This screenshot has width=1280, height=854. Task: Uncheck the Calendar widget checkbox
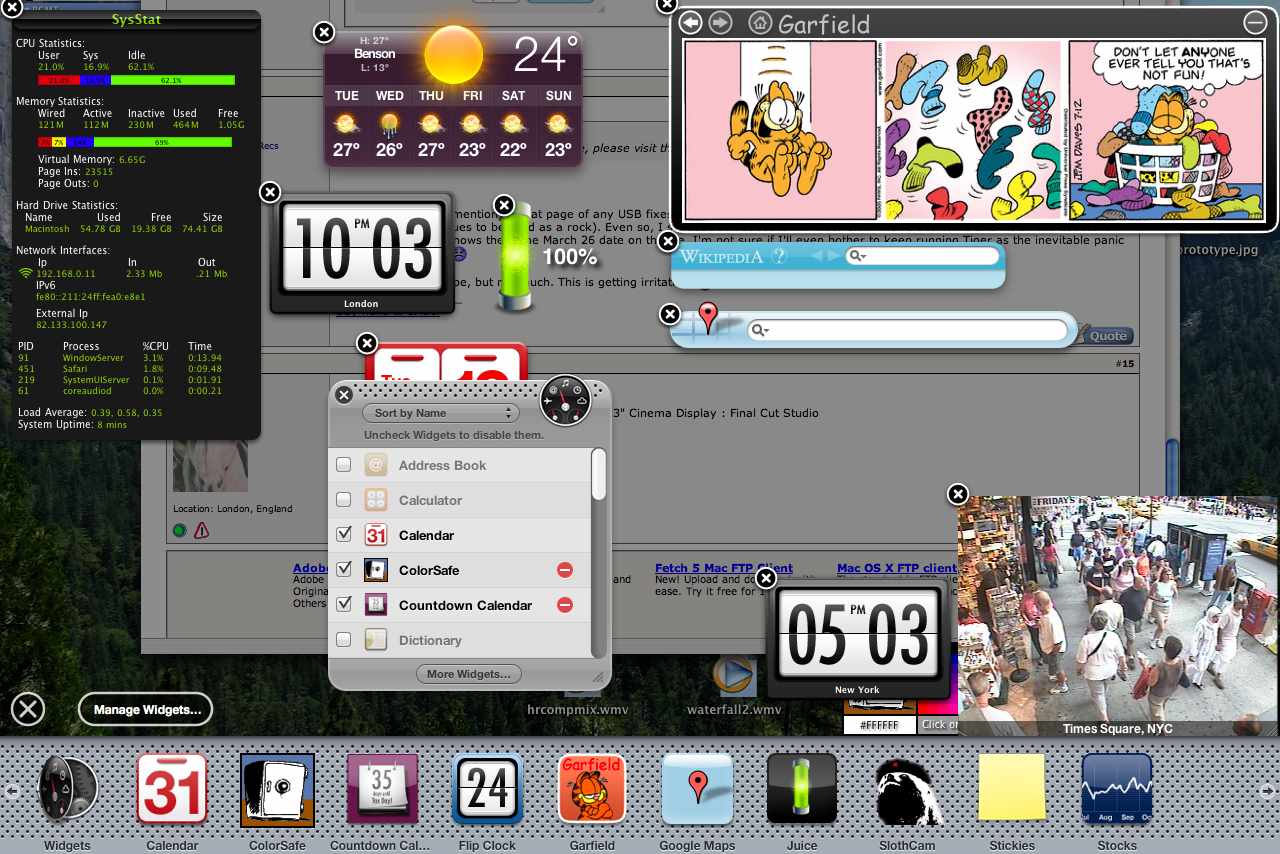pos(344,535)
